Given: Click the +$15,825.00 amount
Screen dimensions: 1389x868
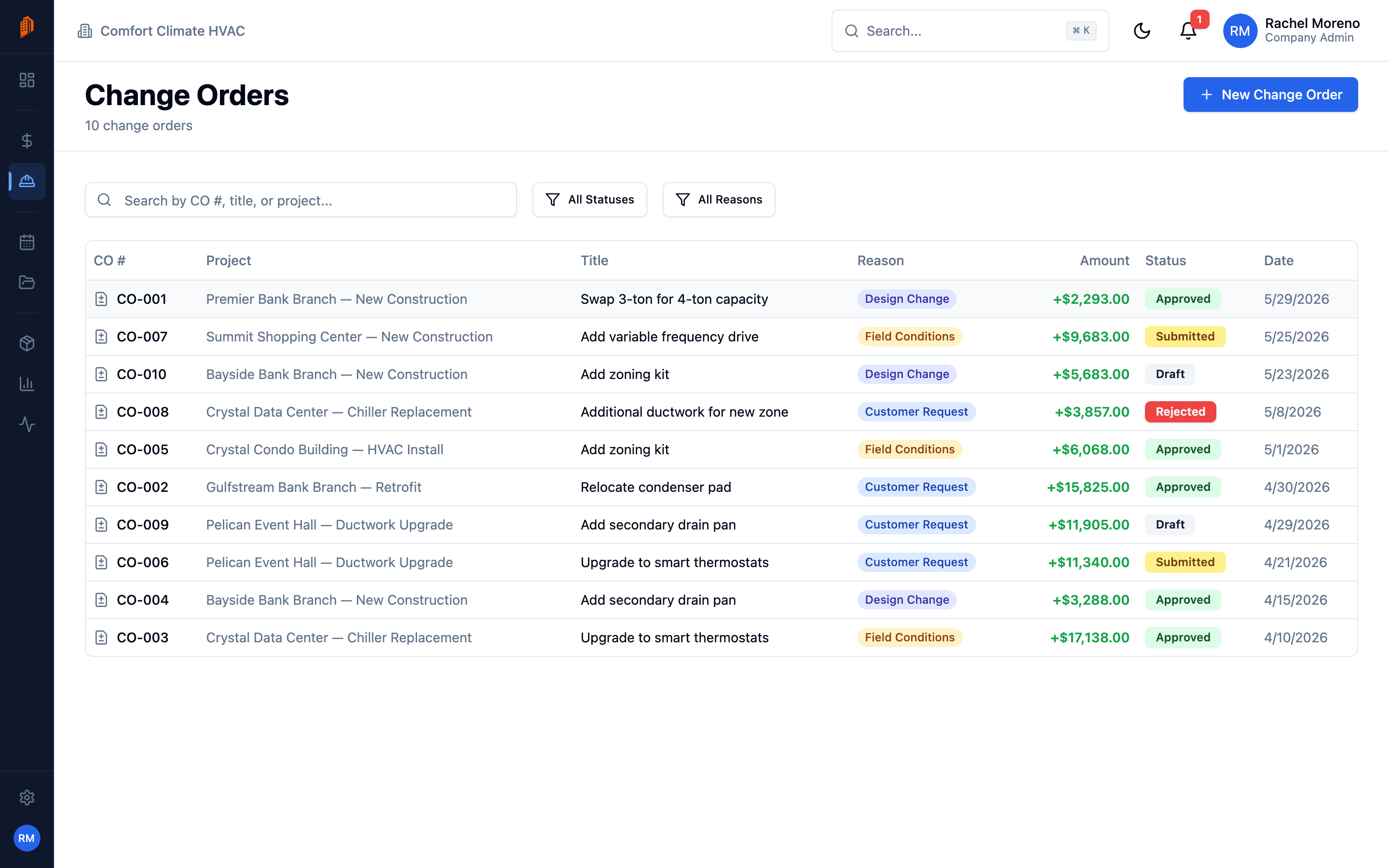Looking at the screenshot, I should tap(1088, 487).
